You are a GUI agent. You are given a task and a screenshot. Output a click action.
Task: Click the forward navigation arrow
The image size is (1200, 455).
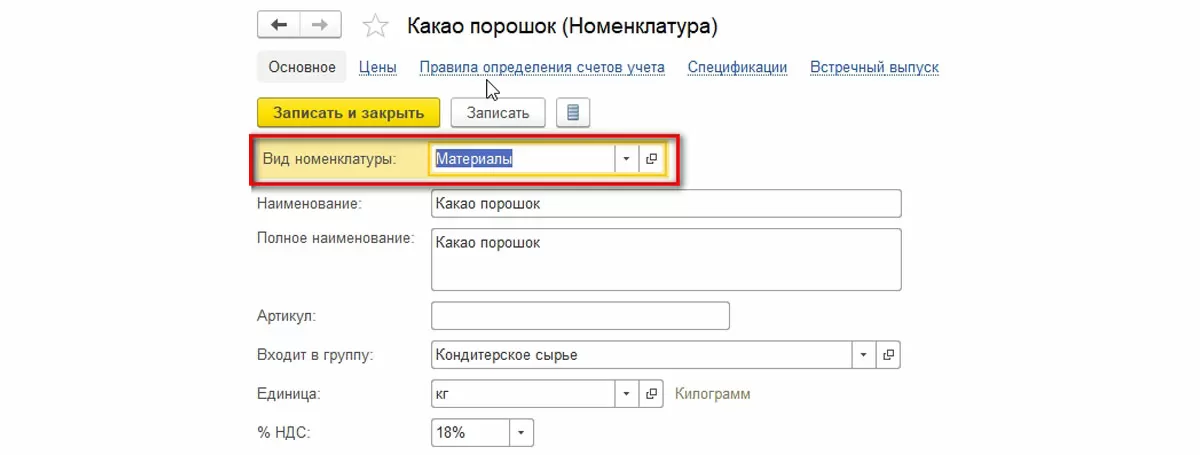point(320,25)
